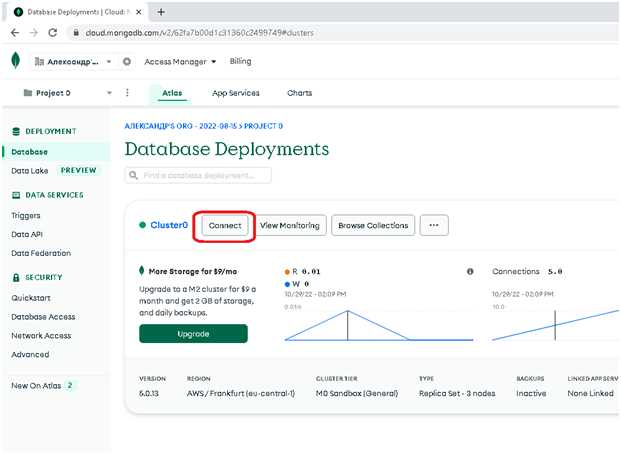The height and width of the screenshot is (454, 621).
Task: Close the Database Deployments browser tab
Action: 139,12
